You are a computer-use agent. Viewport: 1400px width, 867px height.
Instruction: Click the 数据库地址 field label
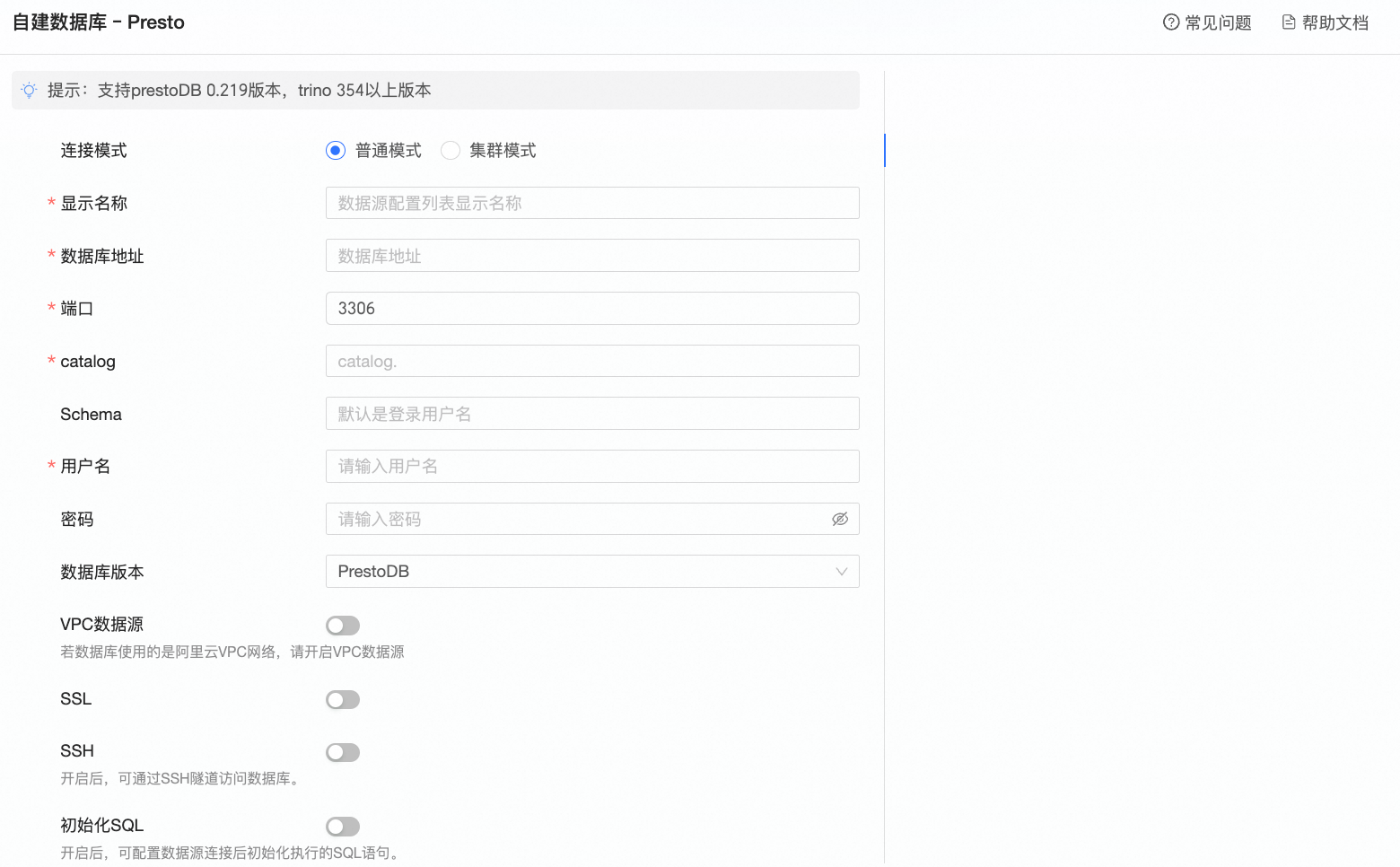point(102,256)
